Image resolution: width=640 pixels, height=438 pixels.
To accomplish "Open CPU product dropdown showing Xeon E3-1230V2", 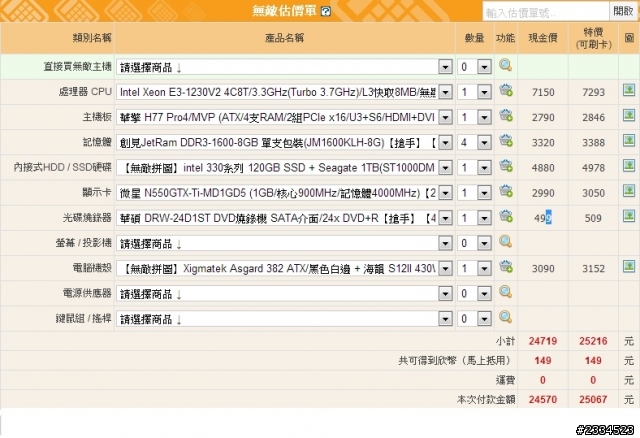I will point(284,92).
